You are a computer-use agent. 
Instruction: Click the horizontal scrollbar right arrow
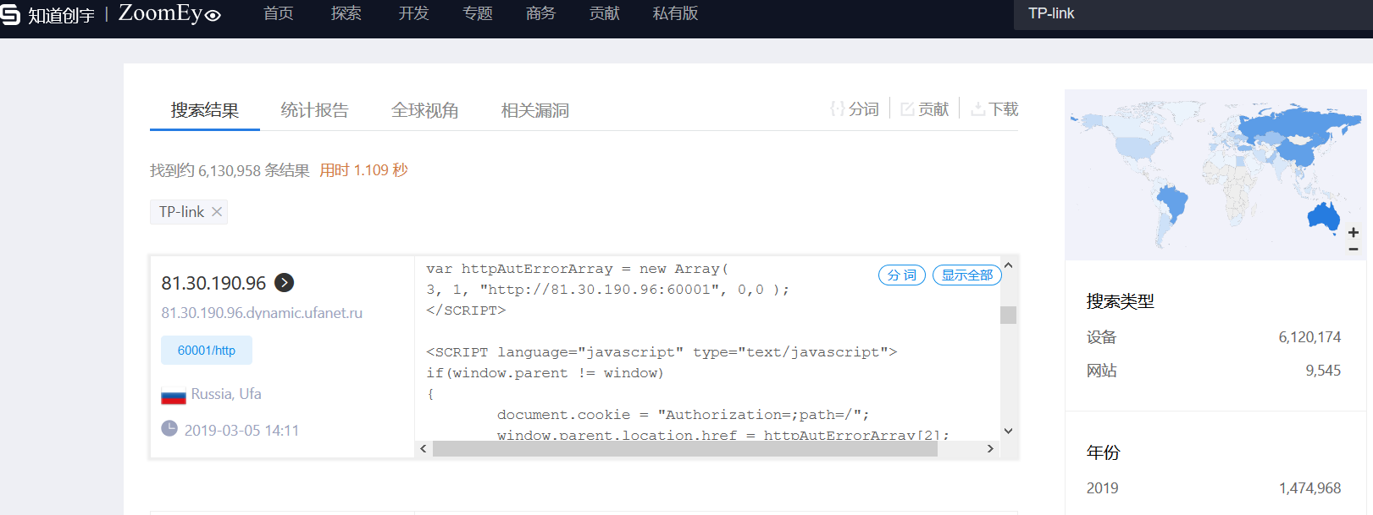(991, 449)
